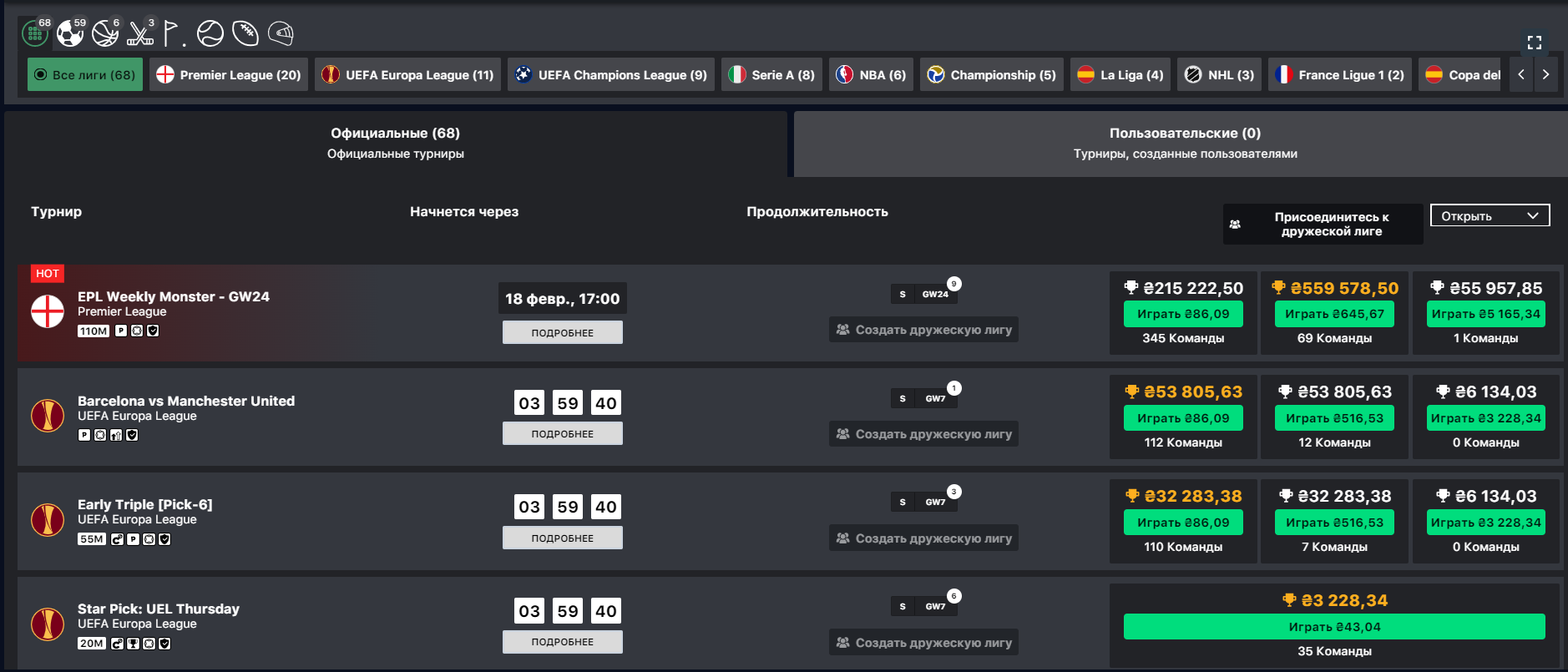Click Europa League logo of Star Pick row
Image resolution: width=1568 pixels, height=672 pixels.
tap(48, 624)
